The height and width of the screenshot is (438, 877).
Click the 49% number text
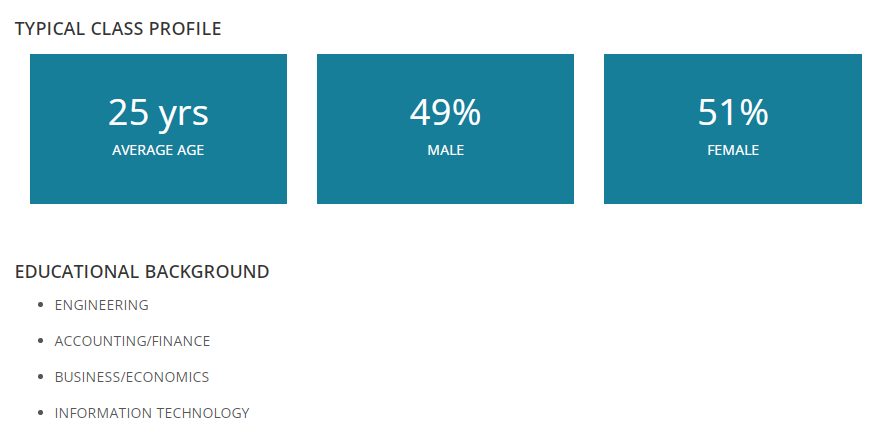pyautogui.click(x=445, y=112)
